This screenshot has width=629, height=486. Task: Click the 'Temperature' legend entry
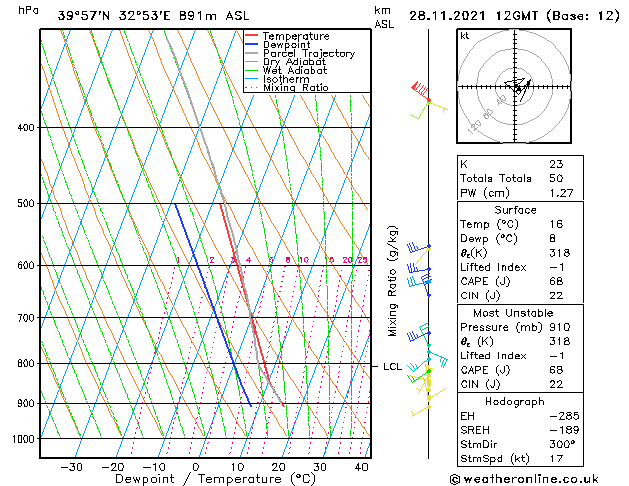coord(296,36)
